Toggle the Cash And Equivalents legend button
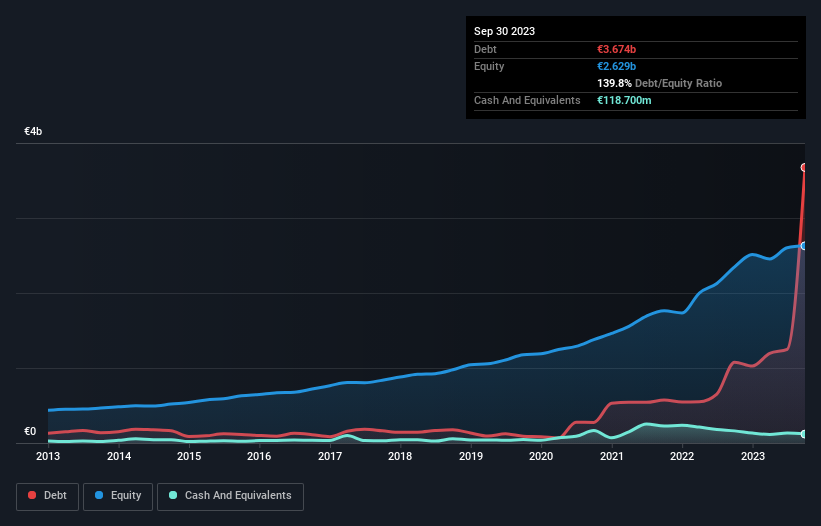Image resolution: width=821 pixels, height=526 pixels. tap(230, 496)
